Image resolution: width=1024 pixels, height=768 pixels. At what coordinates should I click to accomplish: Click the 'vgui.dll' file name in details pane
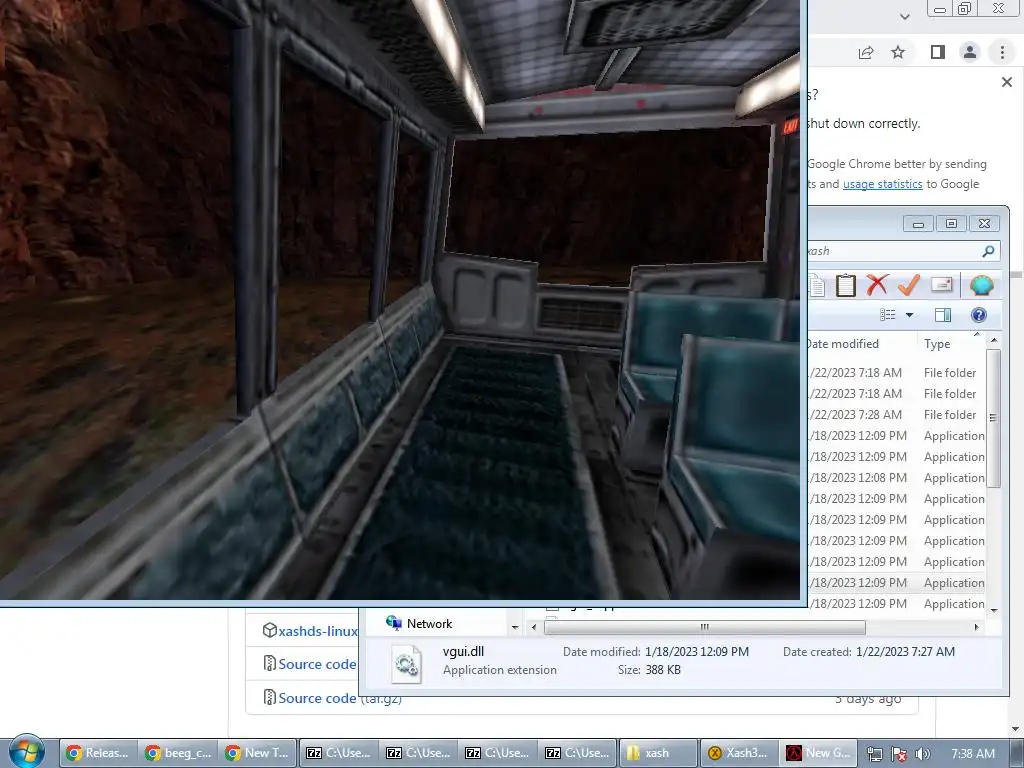click(x=463, y=651)
